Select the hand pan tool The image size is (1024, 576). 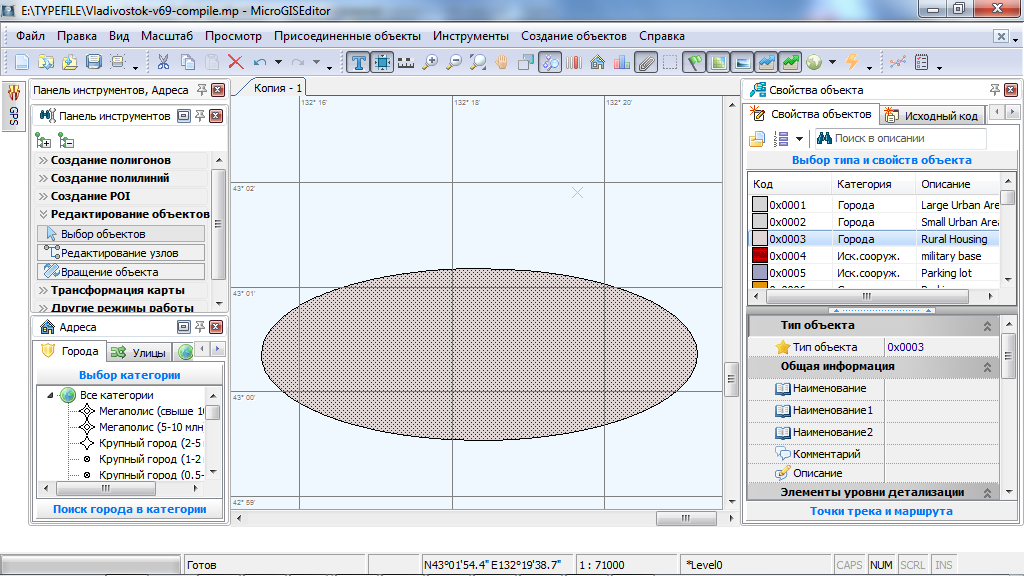(502, 62)
